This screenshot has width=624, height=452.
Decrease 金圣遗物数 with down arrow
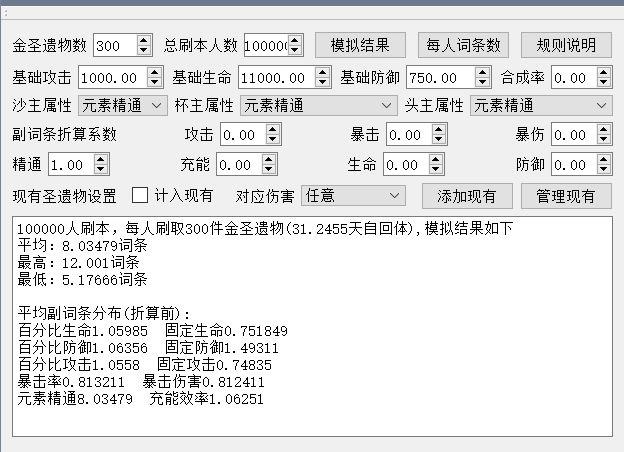point(144,50)
